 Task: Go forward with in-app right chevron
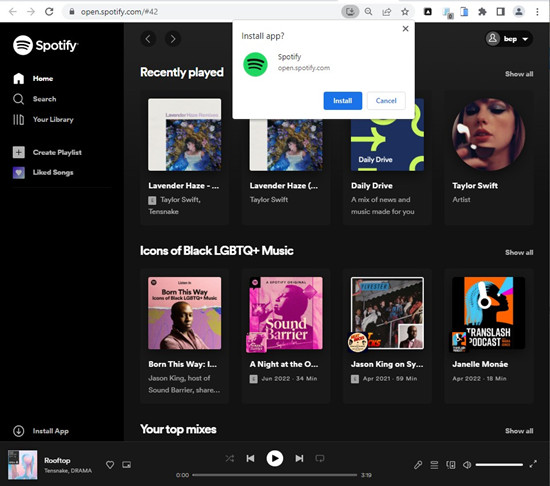click(173, 39)
